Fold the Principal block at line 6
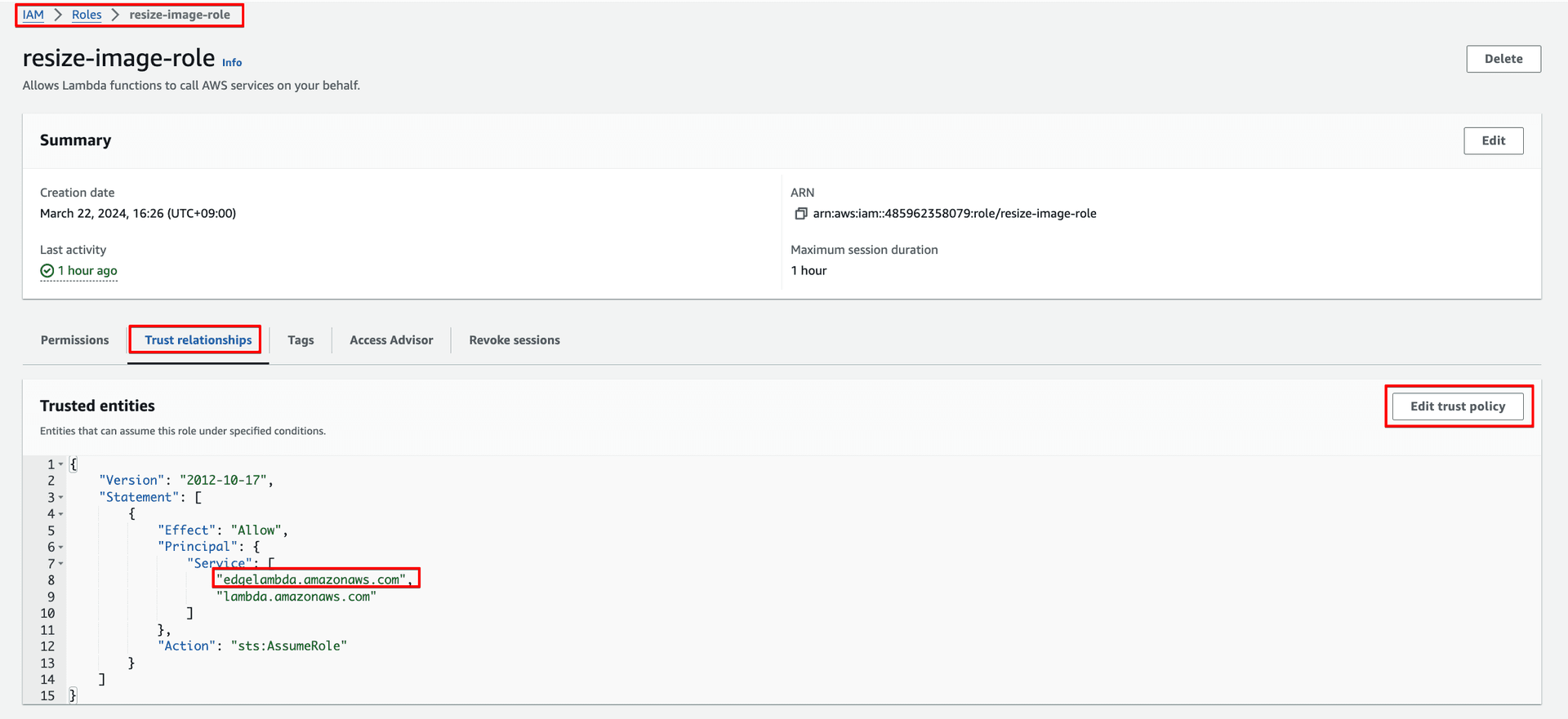 (60, 548)
